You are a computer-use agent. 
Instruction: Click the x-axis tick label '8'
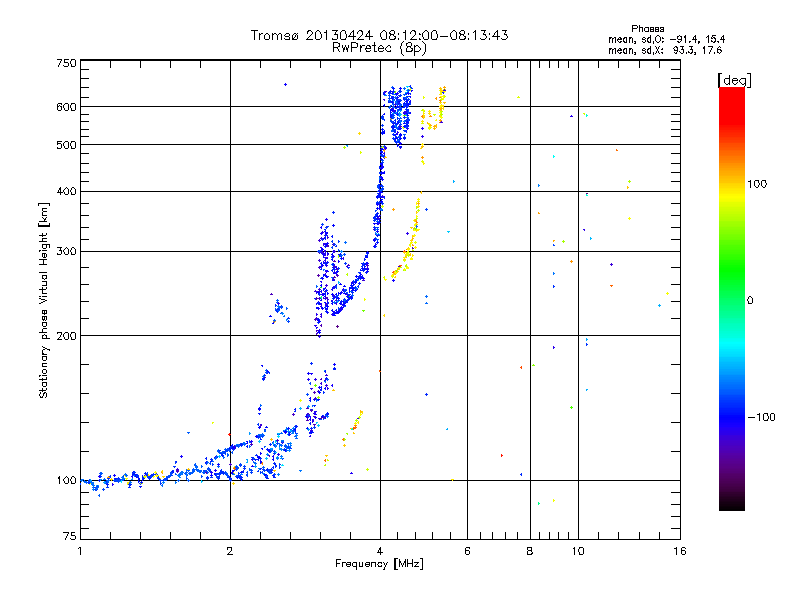pyautogui.click(x=530, y=551)
